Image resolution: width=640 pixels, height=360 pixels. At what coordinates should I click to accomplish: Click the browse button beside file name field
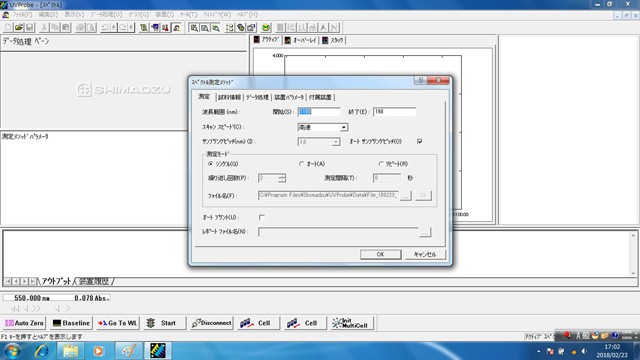405,196
